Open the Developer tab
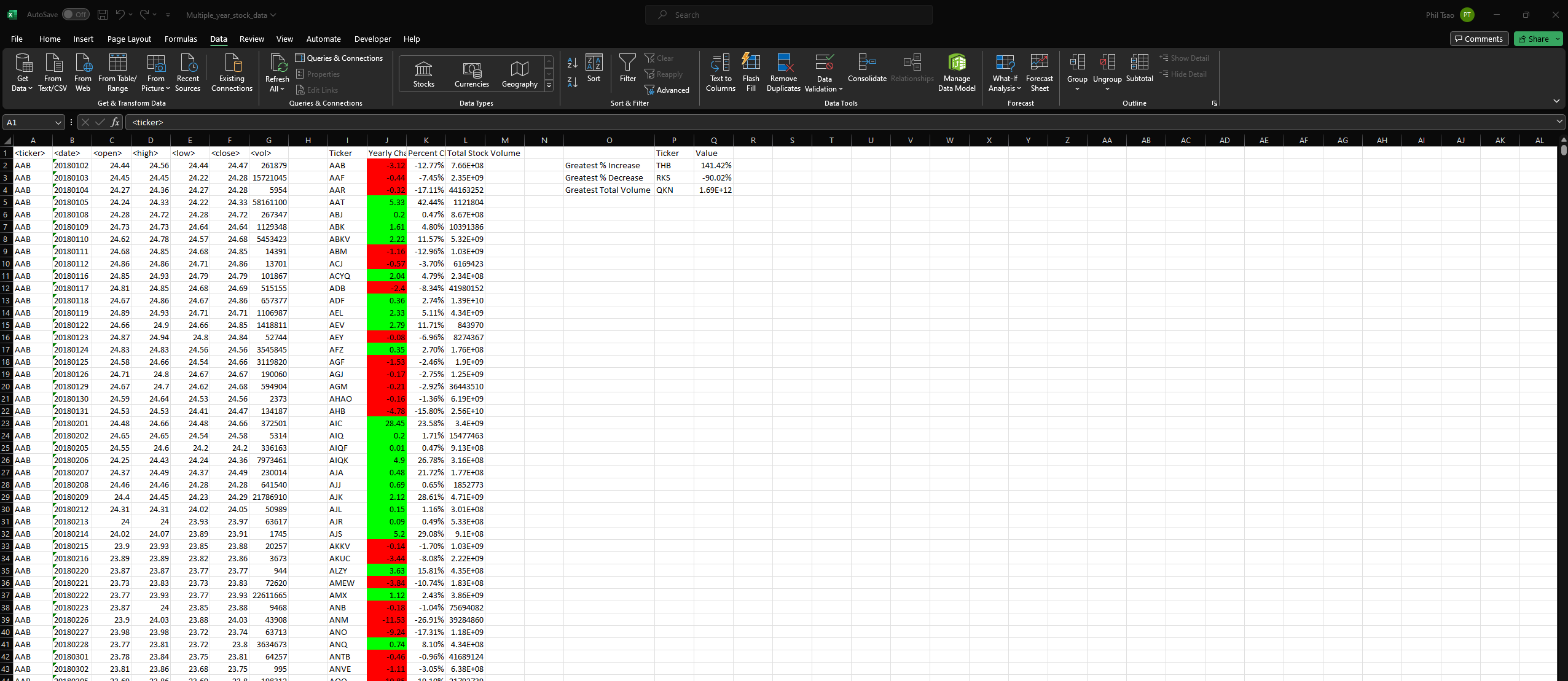Viewport: 1568px width, 681px height. point(372,39)
